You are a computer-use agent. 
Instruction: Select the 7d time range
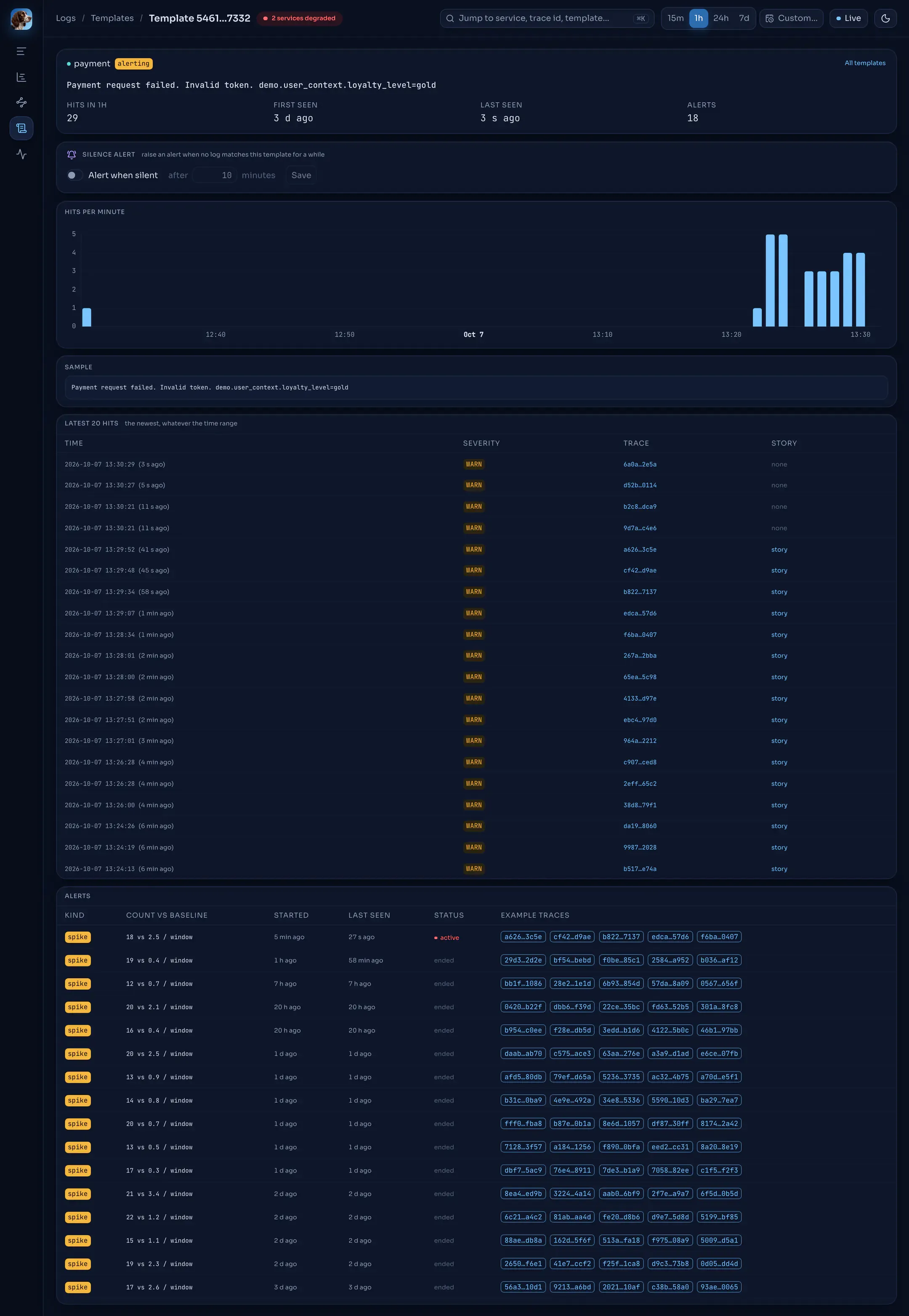pos(744,18)
